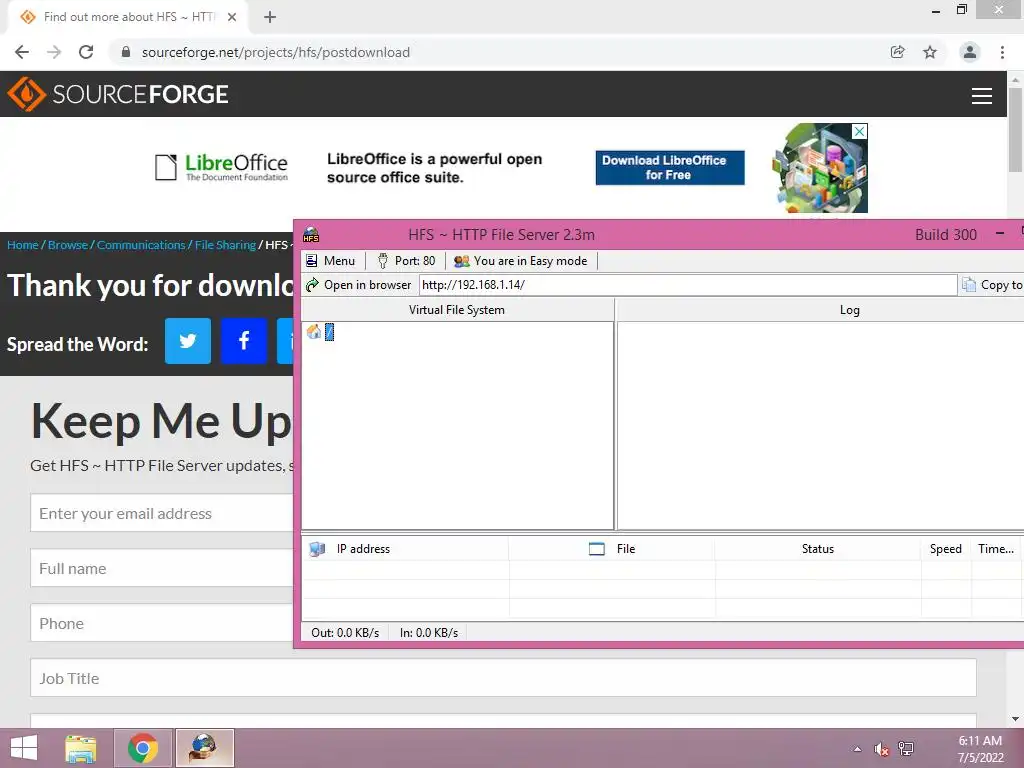Reload the page in Chrome
This screenshot has width=1024, height=768.
pyautogui.click(x=86, y=52)
